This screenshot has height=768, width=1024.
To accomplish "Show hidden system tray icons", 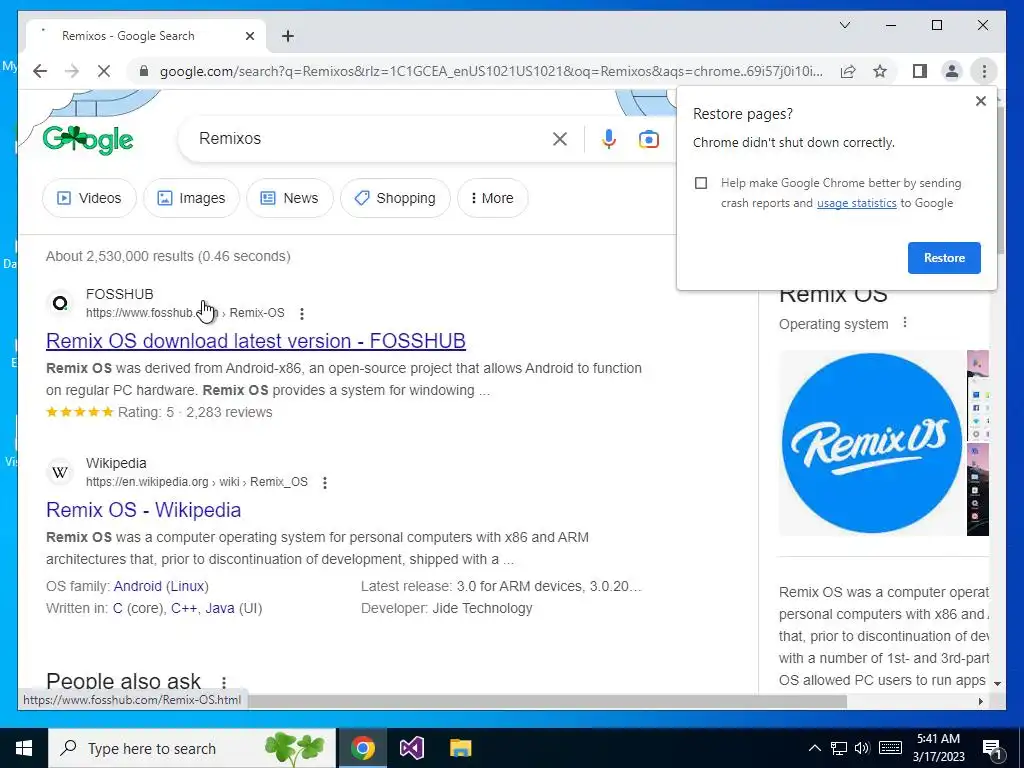I will point(815,748).
